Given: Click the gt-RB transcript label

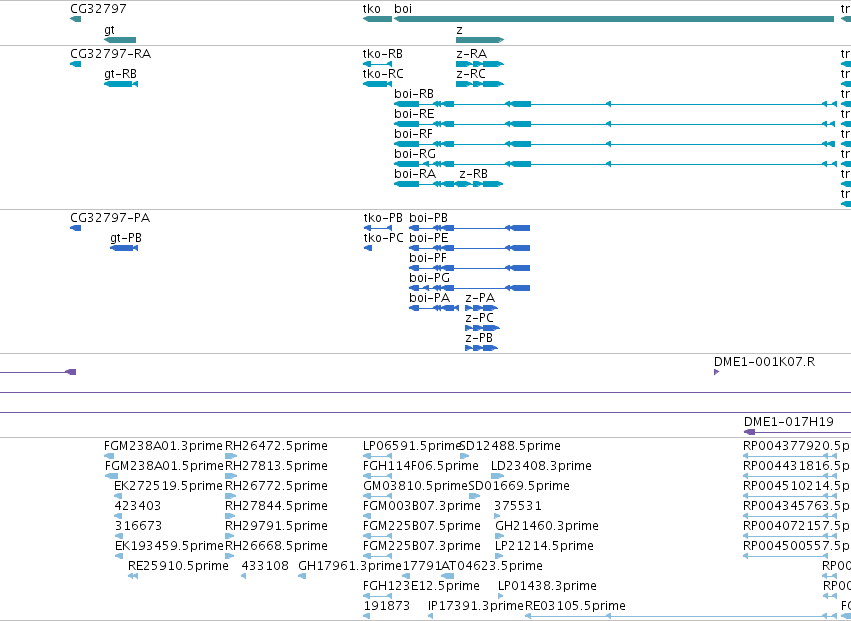Looking at the screenshot, I should [120, 74].
